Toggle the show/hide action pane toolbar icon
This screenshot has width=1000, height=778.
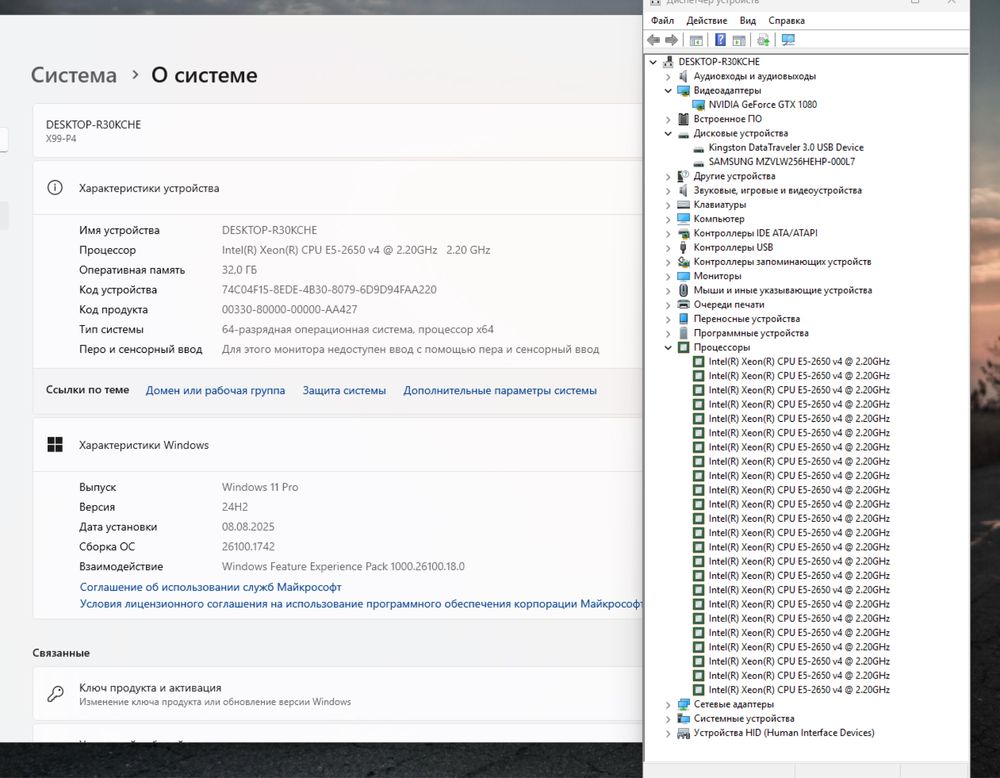point(739,40)
